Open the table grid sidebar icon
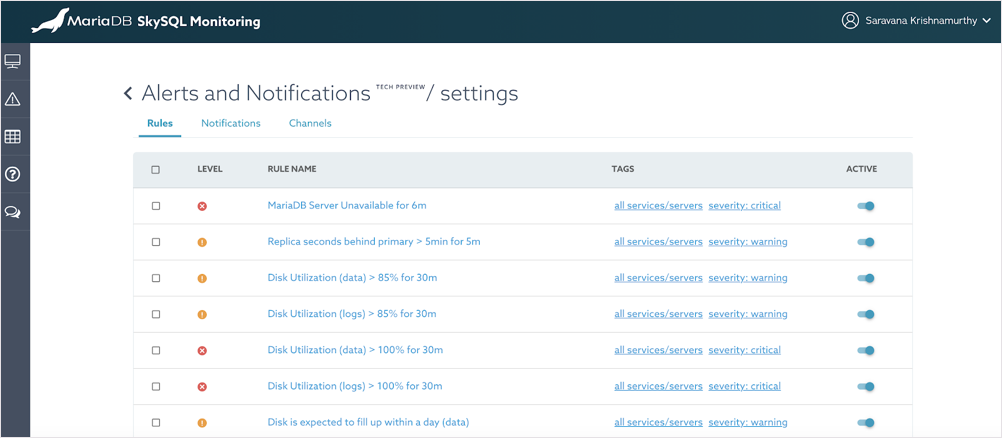Screen dimensions: 1002x438 click(x=13, y=137)
